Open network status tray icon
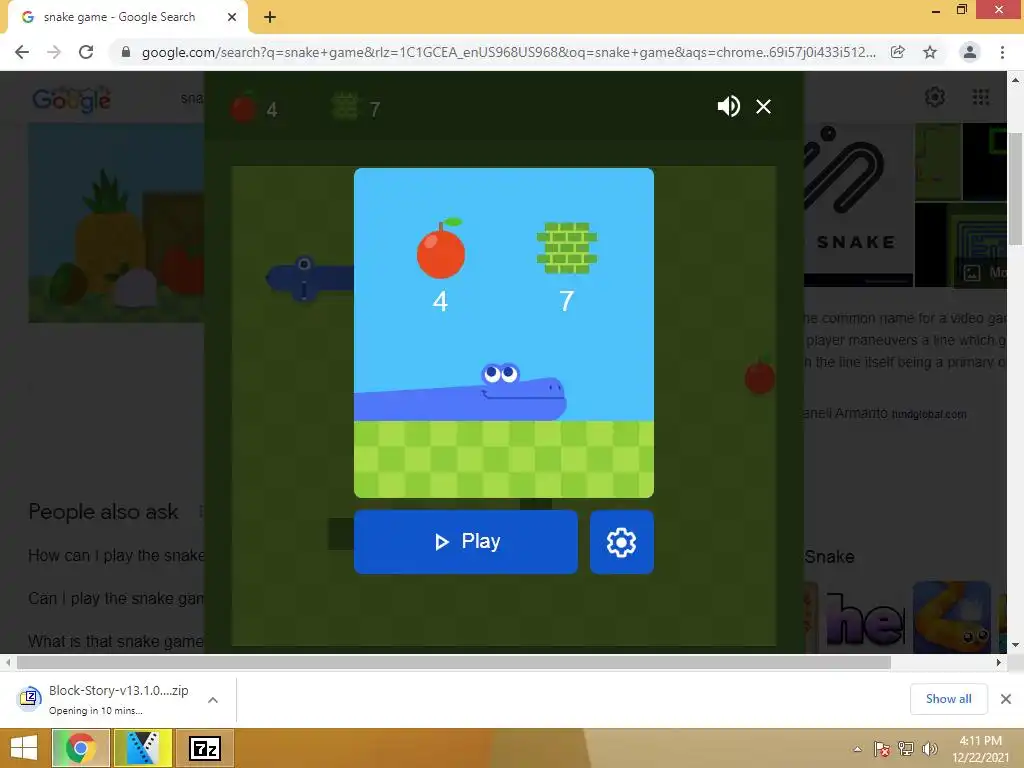This screenshot has height=768, width=1024. click(906, 749)
